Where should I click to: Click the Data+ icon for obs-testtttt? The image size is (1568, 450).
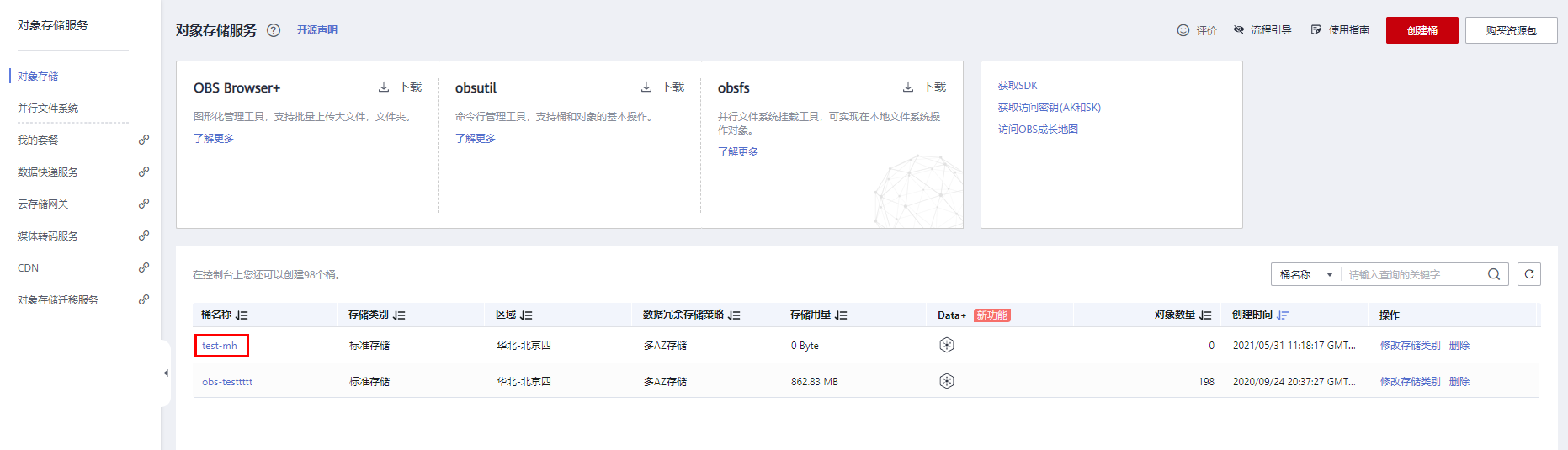pos(947,381)
